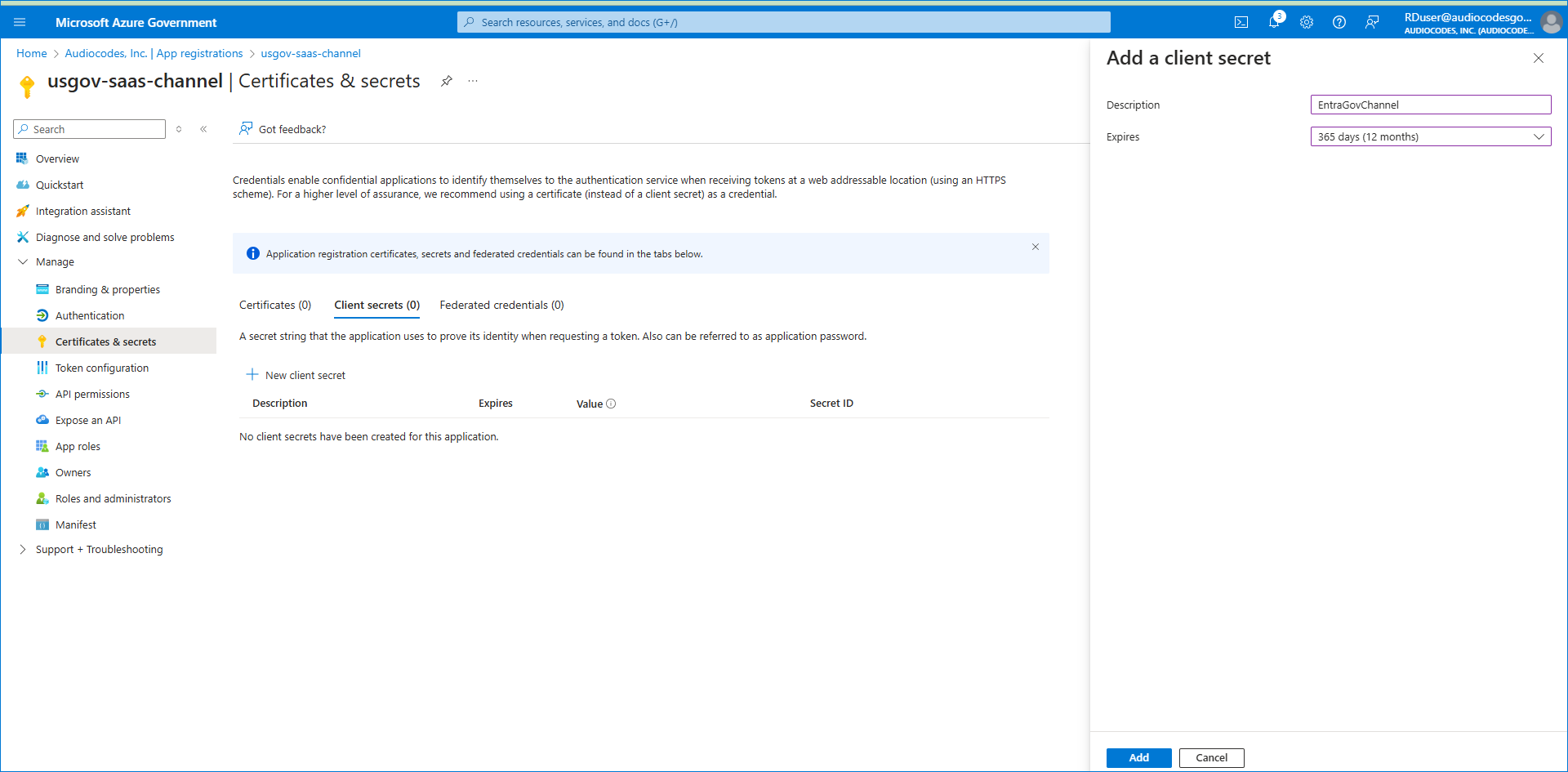Open Authentication settings
Image resolution: width=1568 pixels, height=772 pixels.
tap(90, 315)
